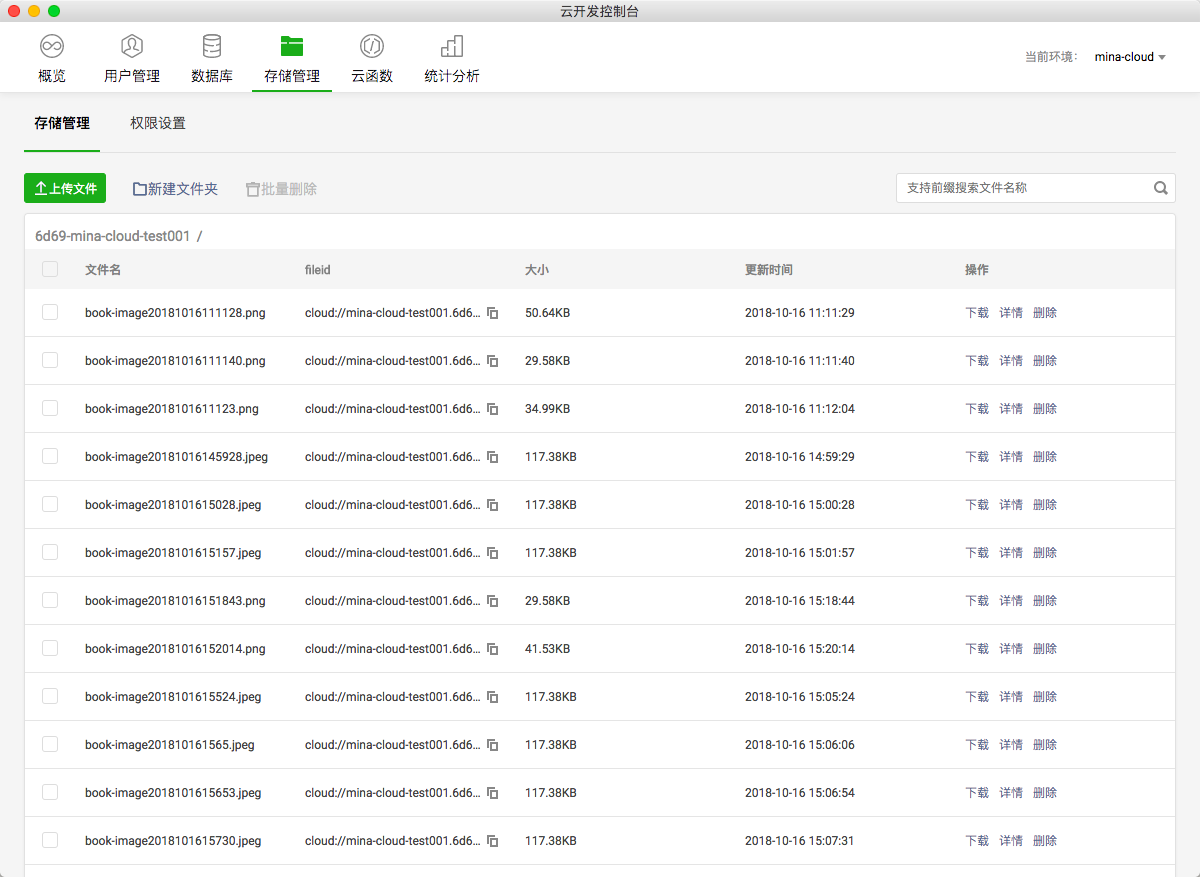The image size is (1200, 877).
Task: Click 新建文件夹 to create a folder
Action: point(175,188)
